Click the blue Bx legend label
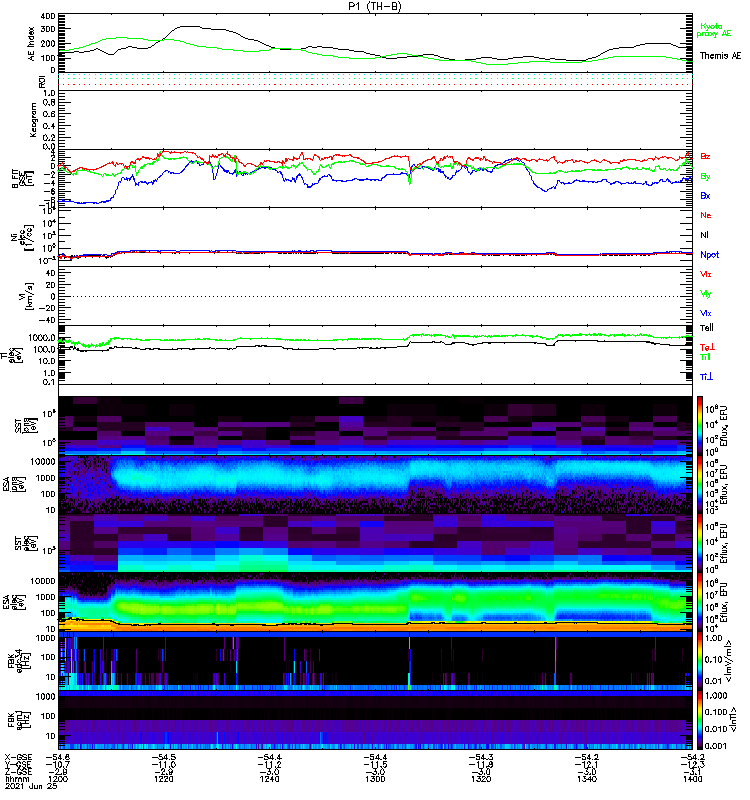The height and width of the screenshot is (800, 750). [705, 195]
